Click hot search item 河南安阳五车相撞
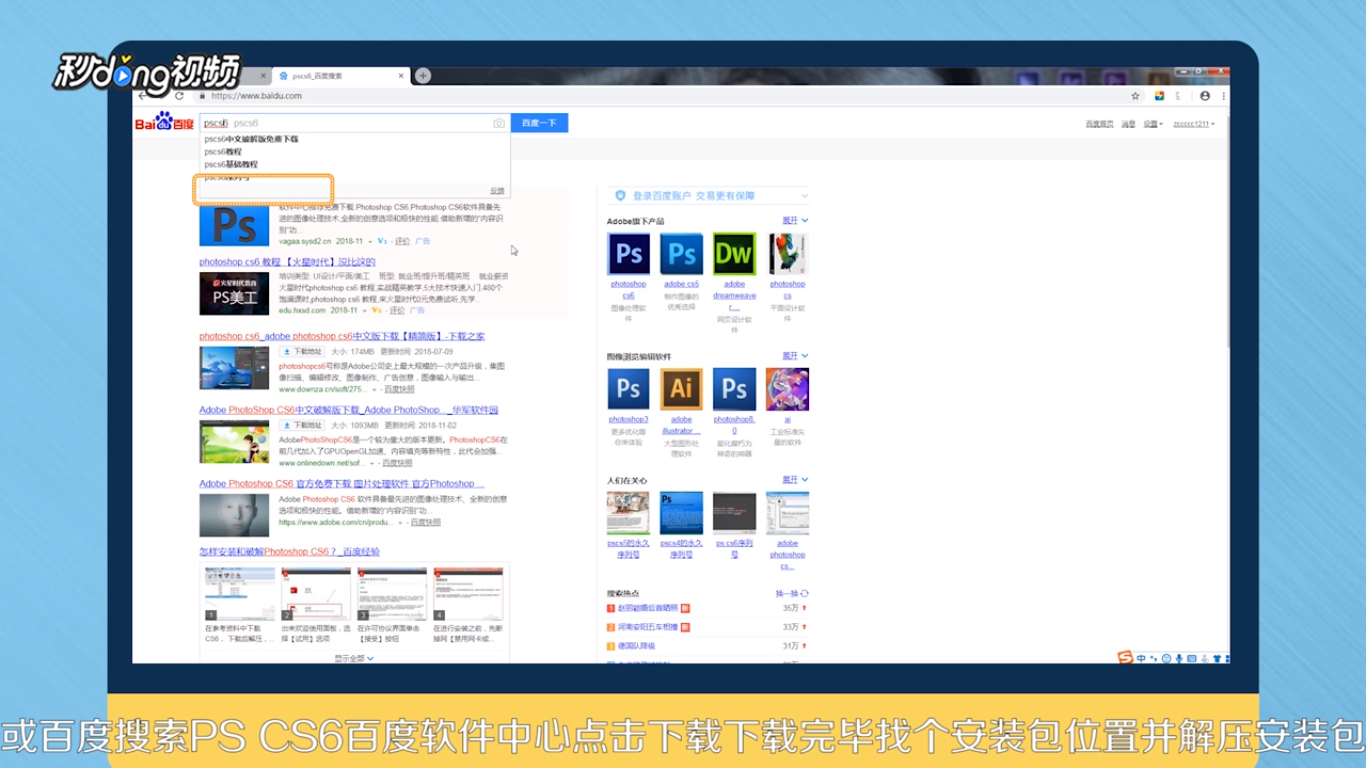Viewport: 1366px width, 768px height. (647, 627)
